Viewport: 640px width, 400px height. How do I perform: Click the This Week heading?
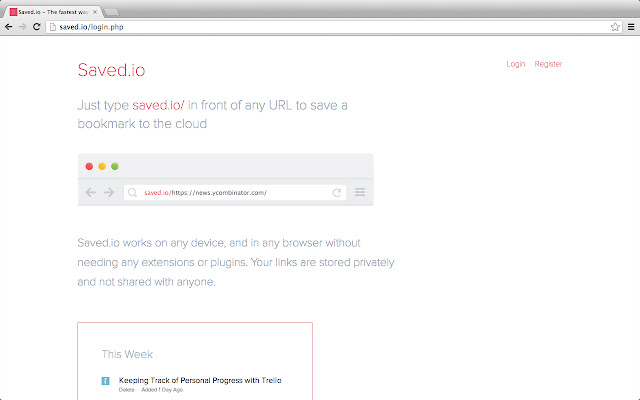coord(127,354)
